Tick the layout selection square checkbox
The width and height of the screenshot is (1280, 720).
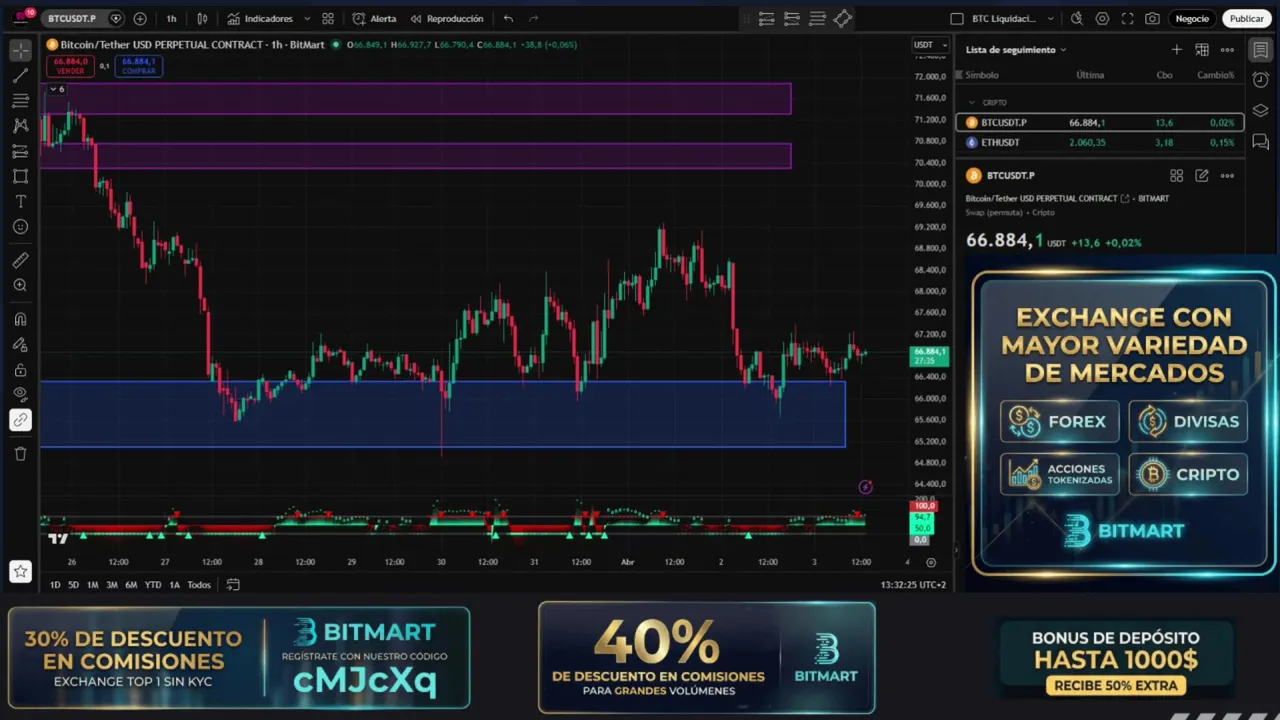957,18
